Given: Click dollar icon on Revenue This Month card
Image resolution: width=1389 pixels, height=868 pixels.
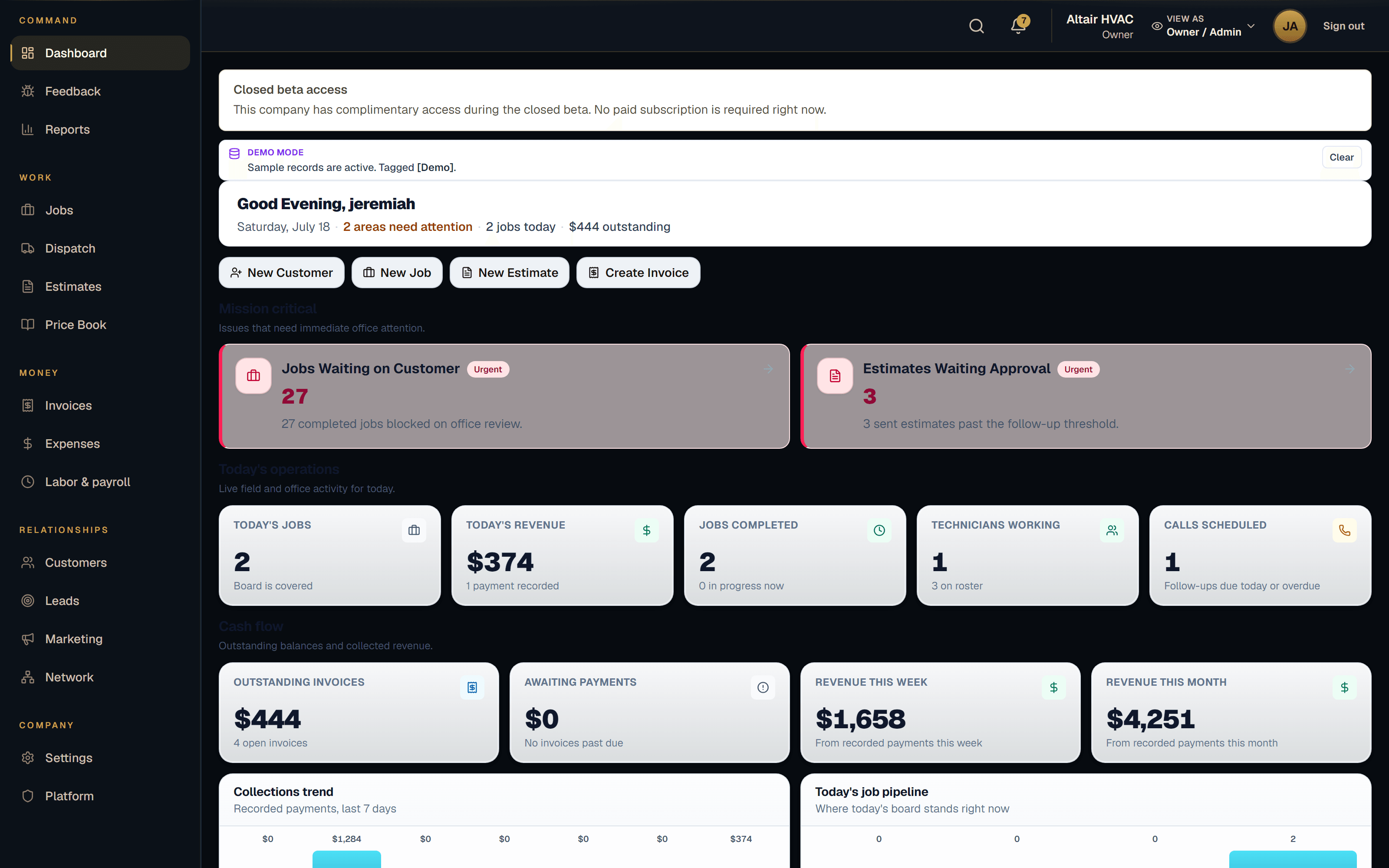Looking at the screenshot, I should point(1344,688).
